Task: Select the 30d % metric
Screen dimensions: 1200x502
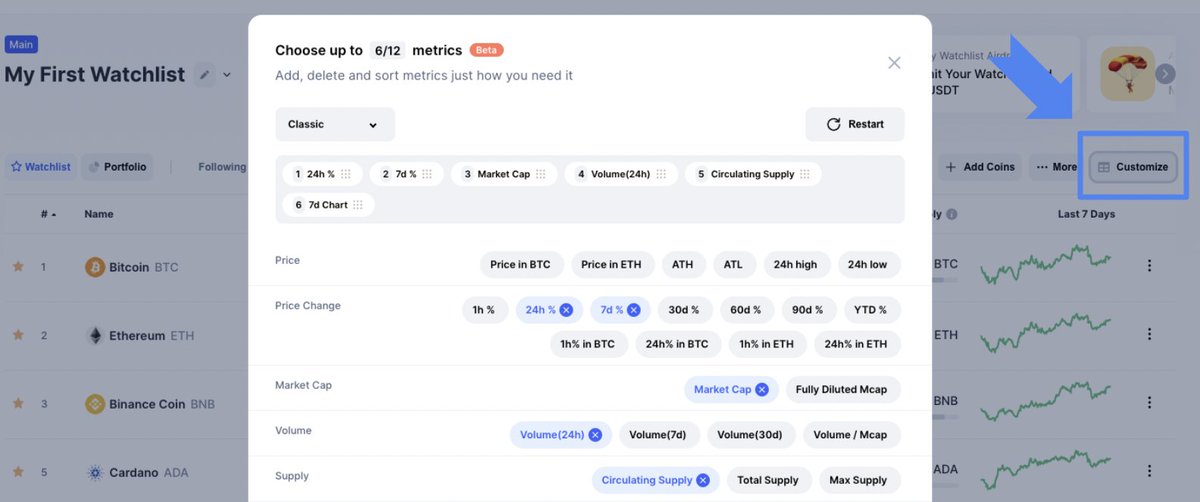Action: pyautogui.click(x=684, y=310)
